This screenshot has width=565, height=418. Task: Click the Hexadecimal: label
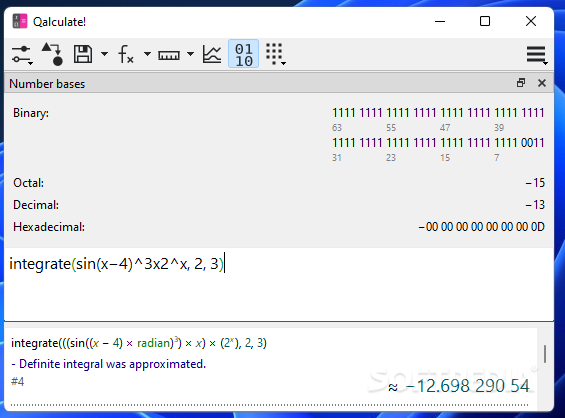(49, 227)
